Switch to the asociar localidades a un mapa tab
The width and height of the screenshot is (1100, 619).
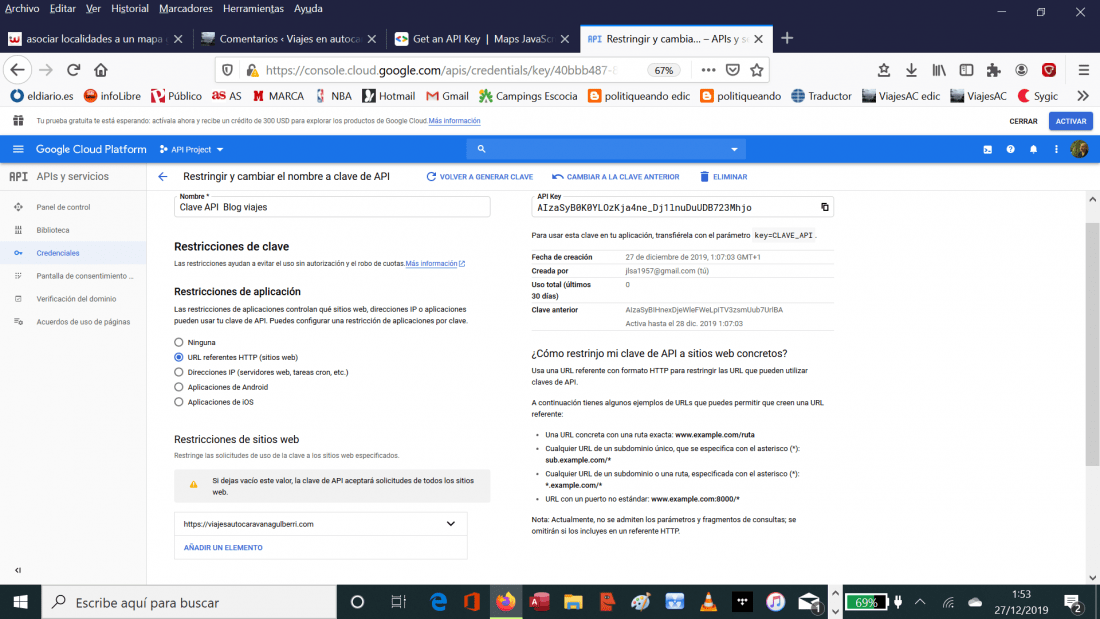[x=94, y=39]
